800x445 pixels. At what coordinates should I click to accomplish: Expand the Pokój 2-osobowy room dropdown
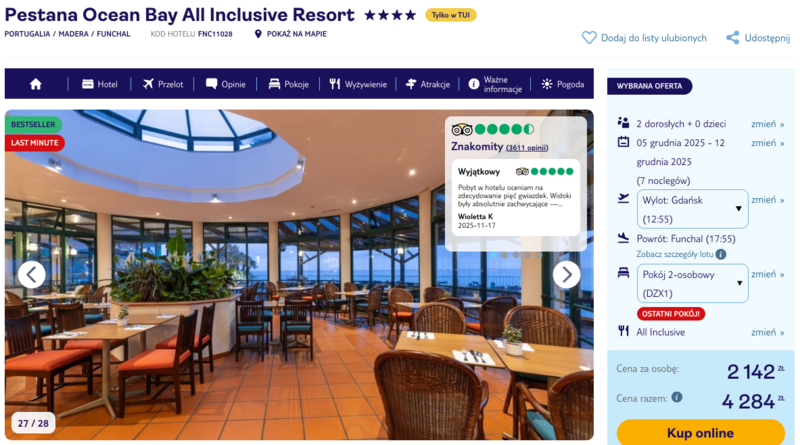pos(692,284)
